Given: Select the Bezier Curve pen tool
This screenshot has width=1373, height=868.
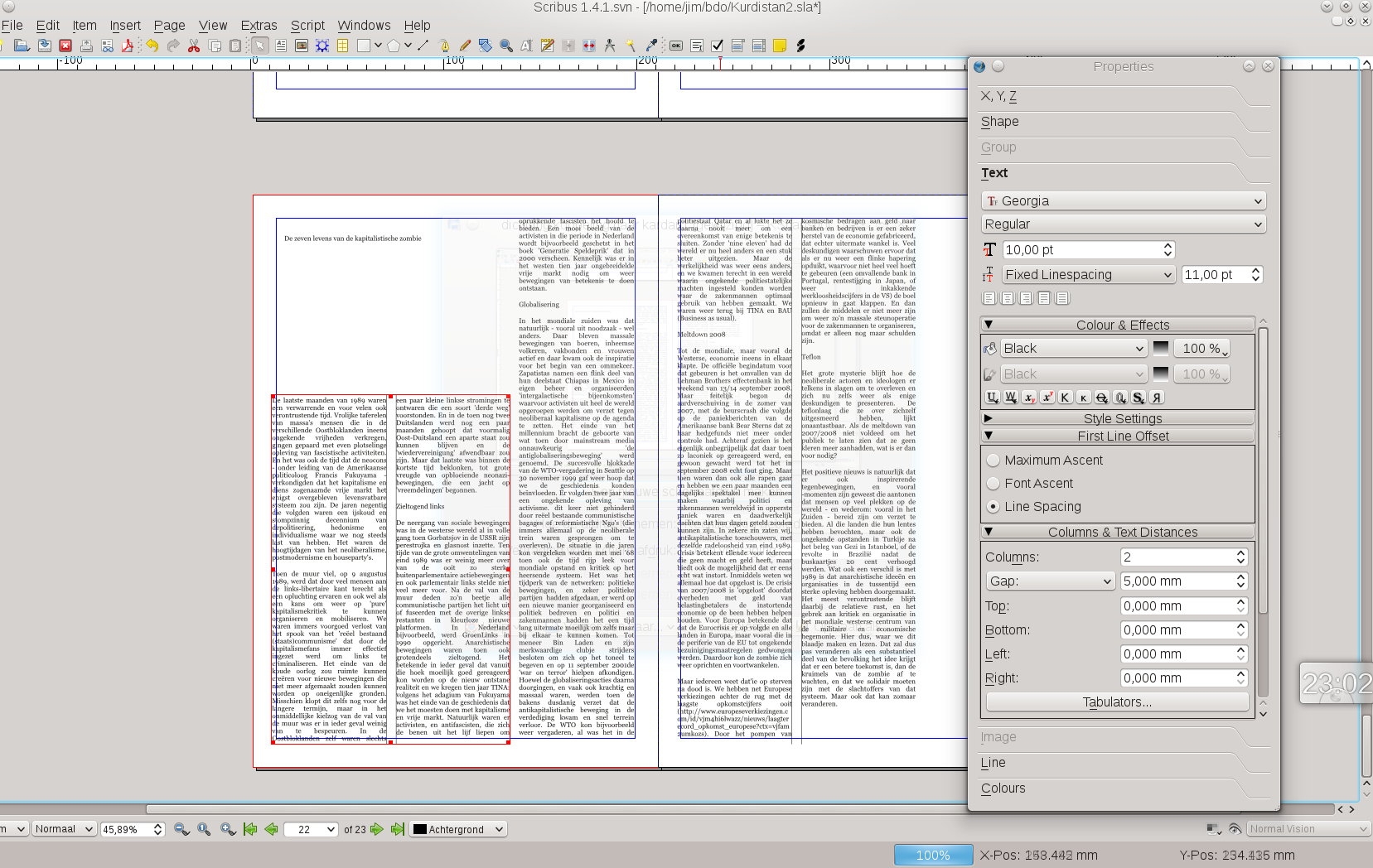Looking at the screenshot, I should coord(444,46).
